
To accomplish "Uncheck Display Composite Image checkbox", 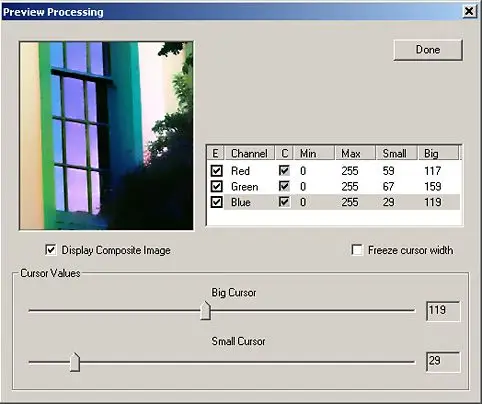I will [x=51, y=250].
